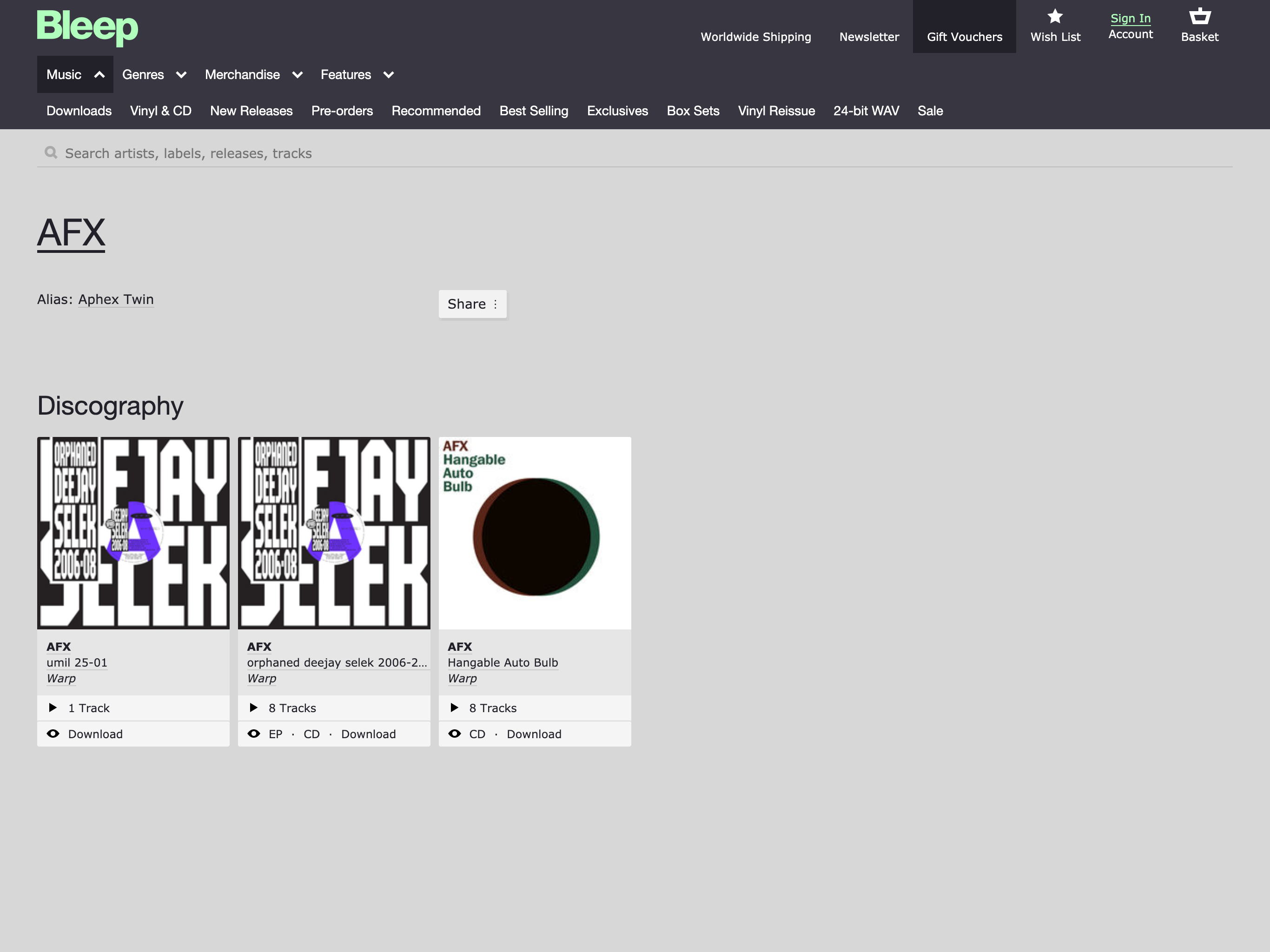
Task: Go to the Best Selling section
Action: click(x=533, y=111)
